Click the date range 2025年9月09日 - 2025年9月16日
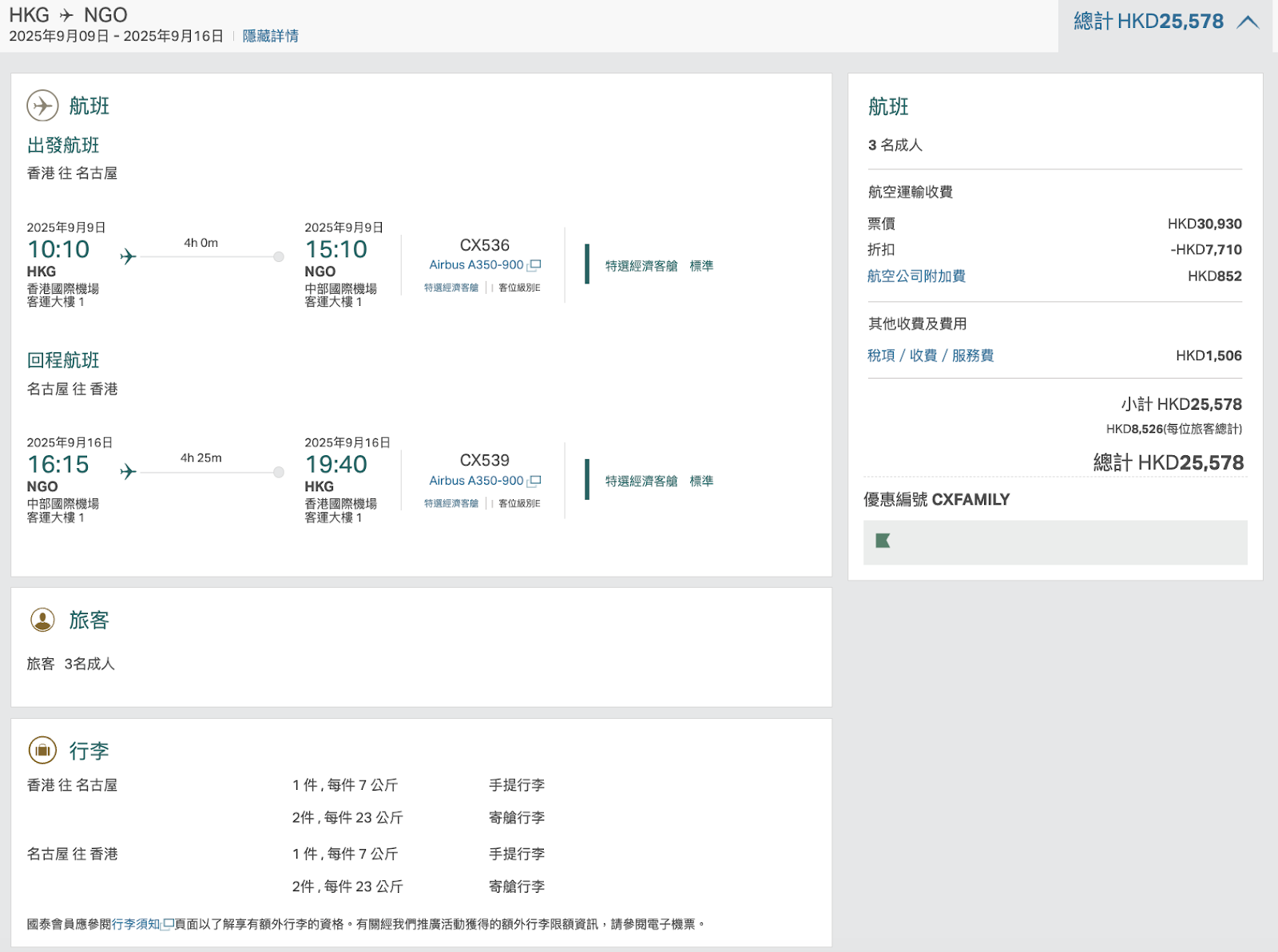 click(x=117, y=36)
